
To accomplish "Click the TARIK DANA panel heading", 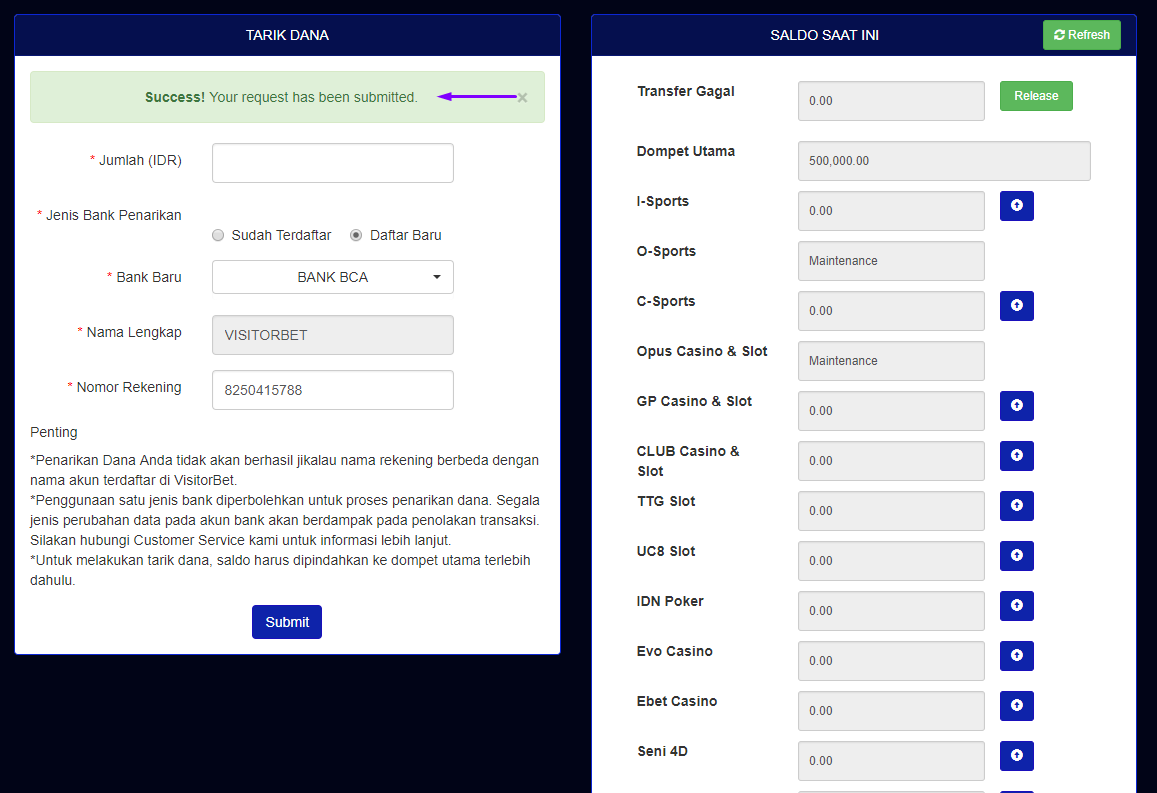I will [287, 35].
